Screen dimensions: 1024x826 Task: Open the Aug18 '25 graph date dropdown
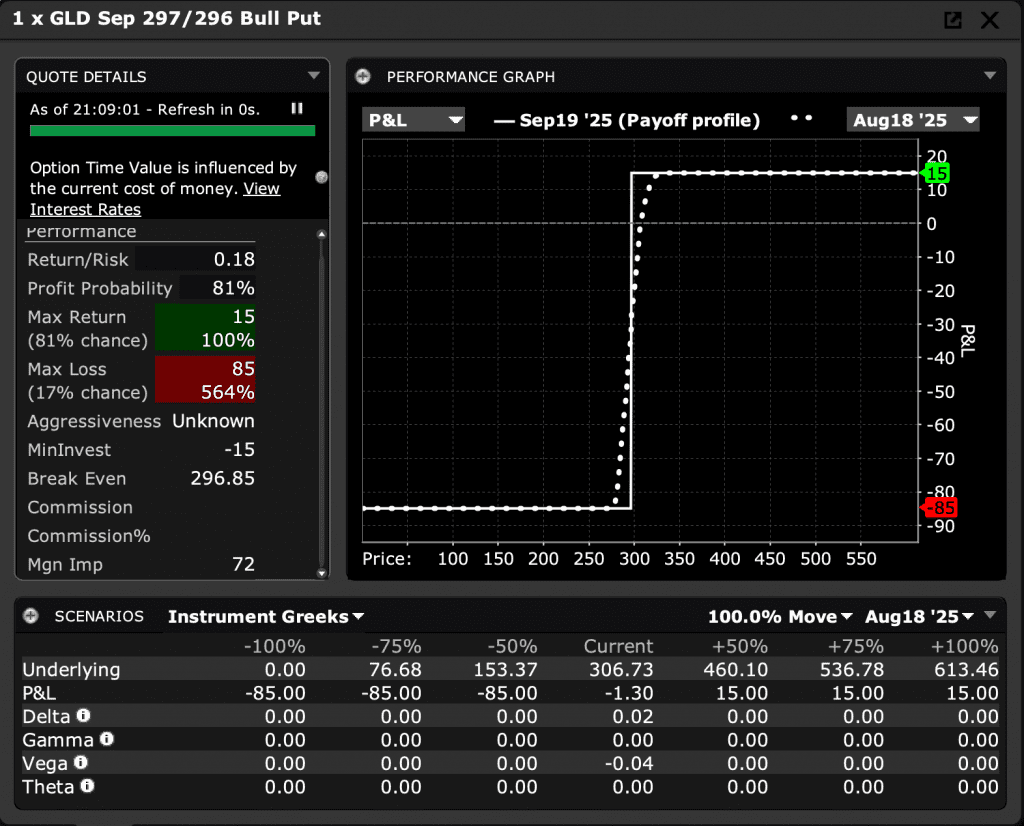tap(912, 120)
